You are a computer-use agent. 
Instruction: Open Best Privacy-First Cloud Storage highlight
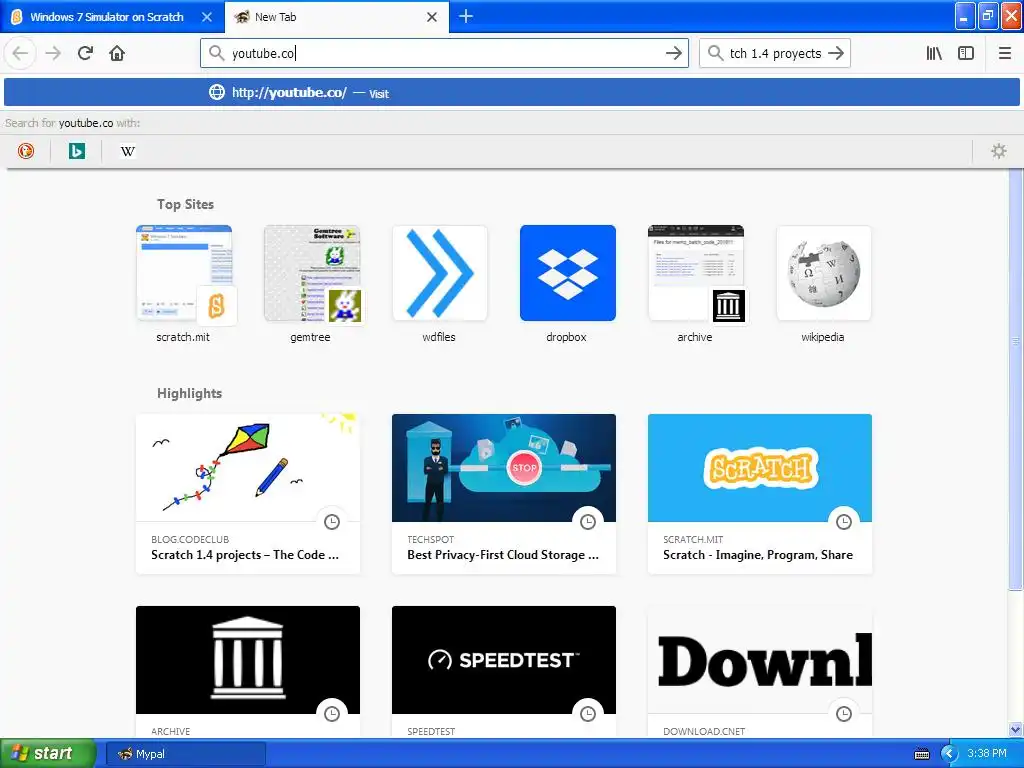pos(504,494)
